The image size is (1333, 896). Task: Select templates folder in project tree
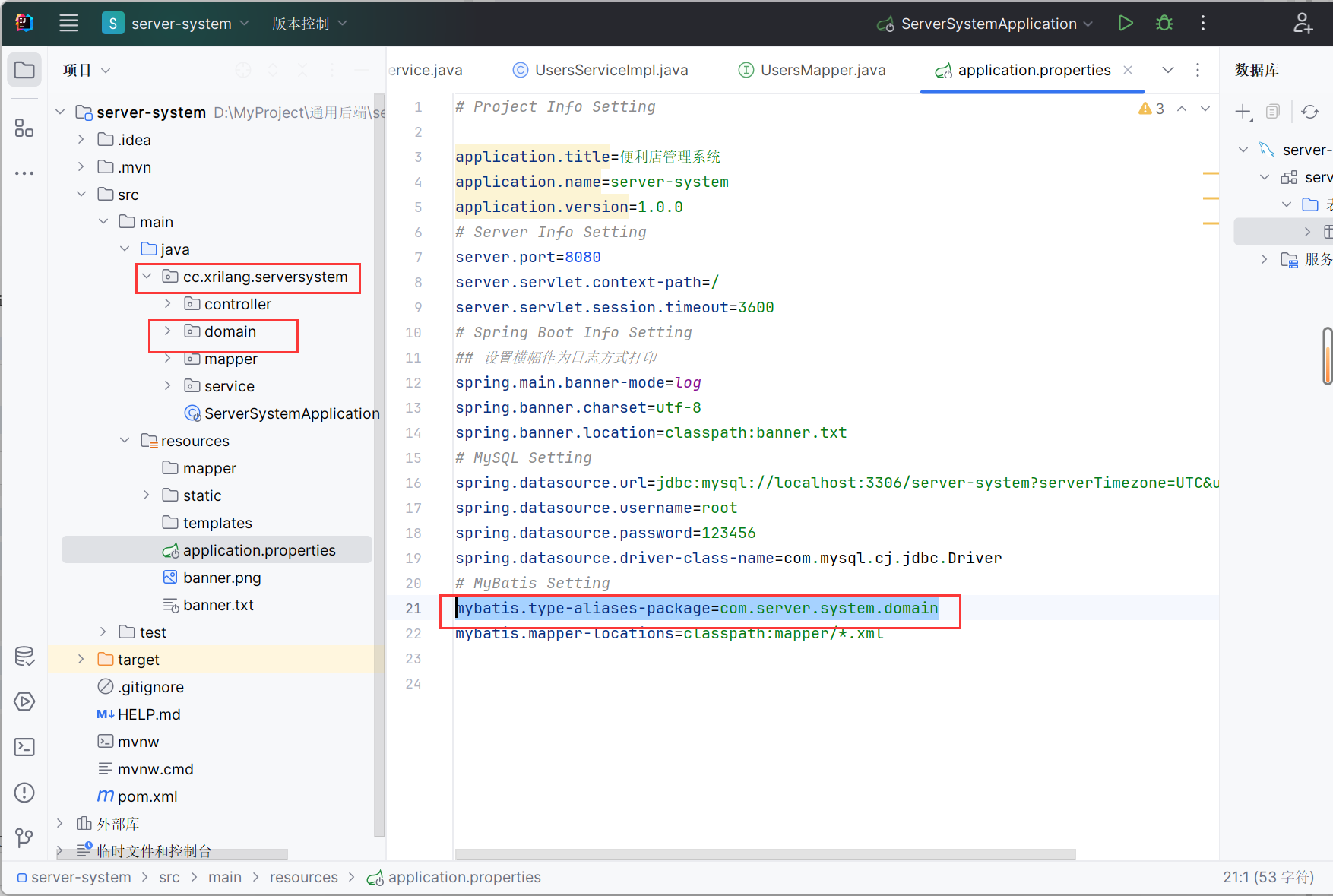[x=207, y=523]
